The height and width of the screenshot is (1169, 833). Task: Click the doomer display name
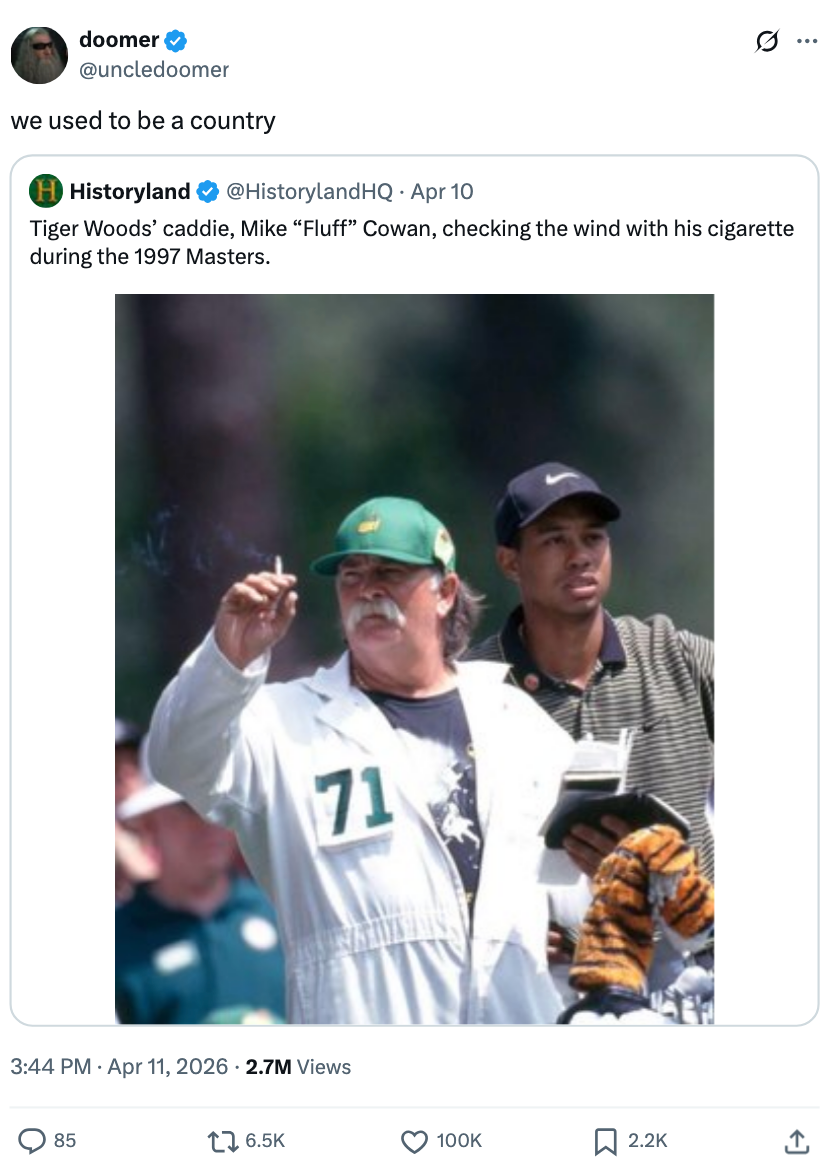(x=119, y=40)
